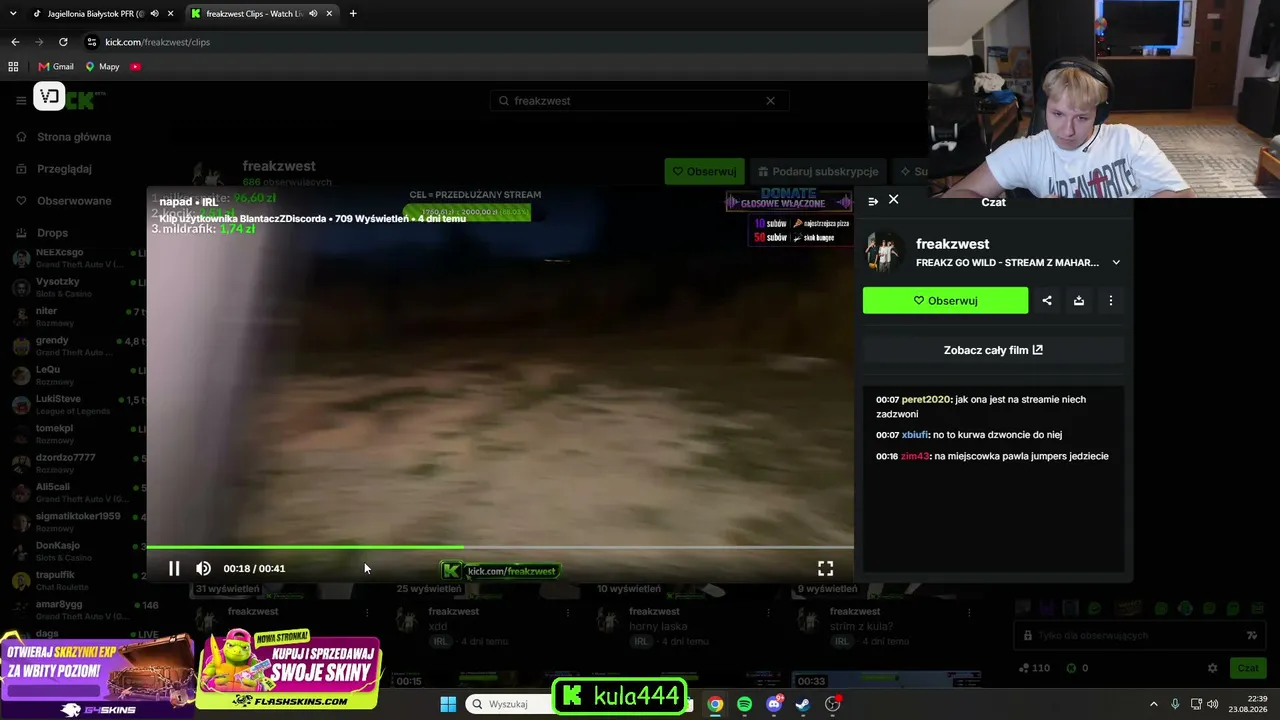Open the clip's three-dot more options menu
Image resolution: width=1280 pixels, height=720 pixels.
(x=1111, y=300)
